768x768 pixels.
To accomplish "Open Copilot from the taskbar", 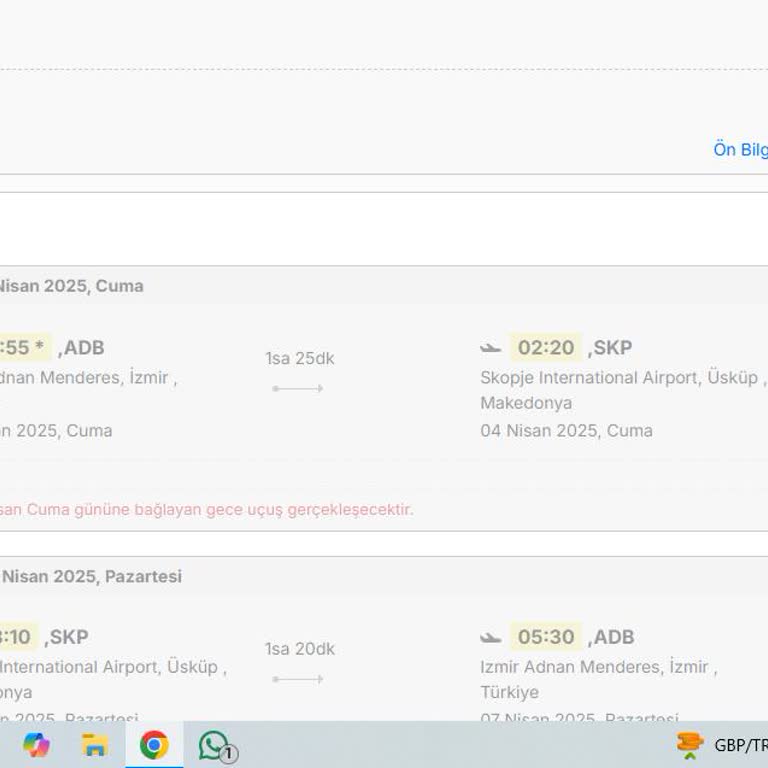I will pyautogui.click(x=36, y=744).
